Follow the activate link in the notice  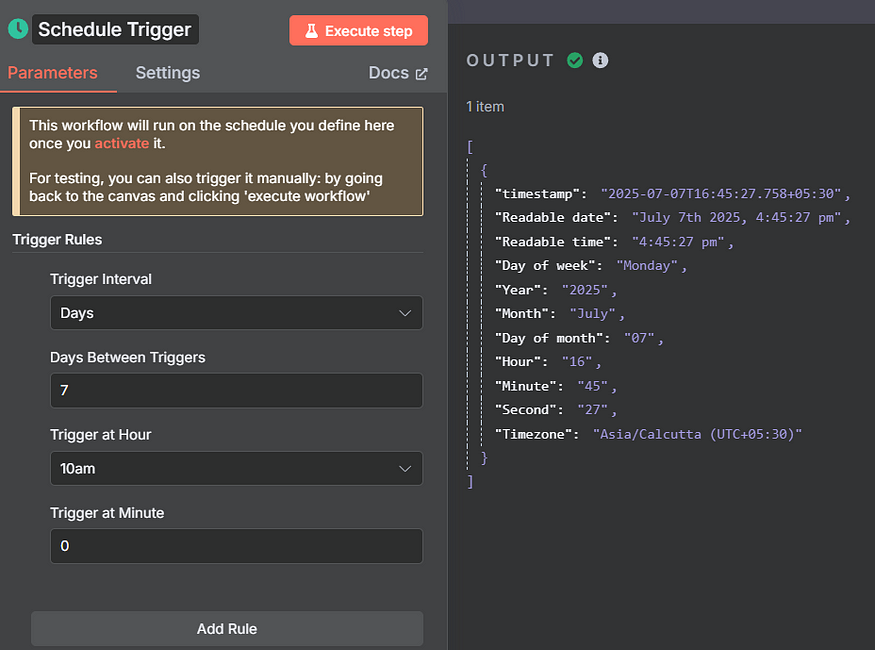[122, 143]
